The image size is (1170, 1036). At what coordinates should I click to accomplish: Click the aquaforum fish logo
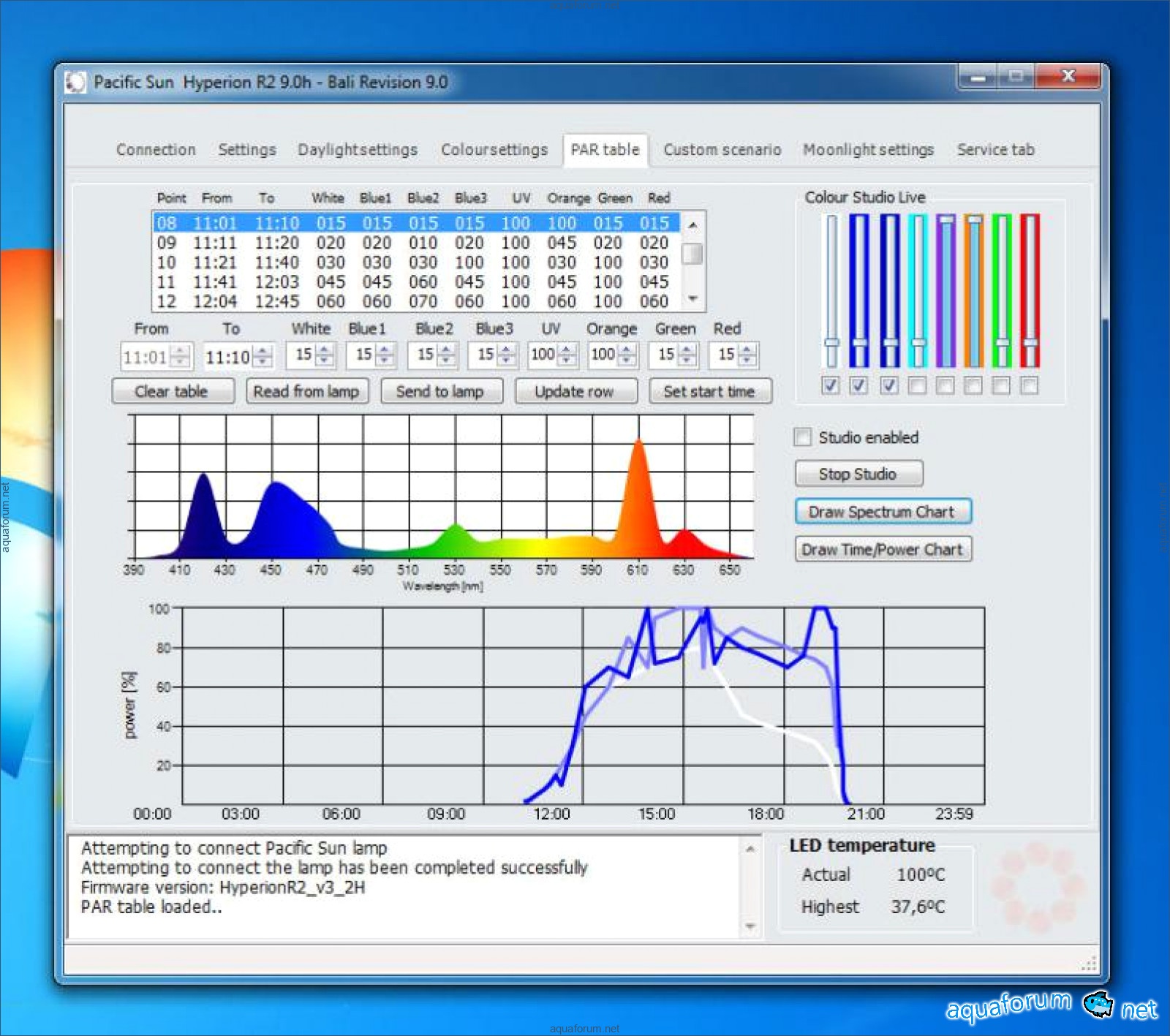1097,1004
